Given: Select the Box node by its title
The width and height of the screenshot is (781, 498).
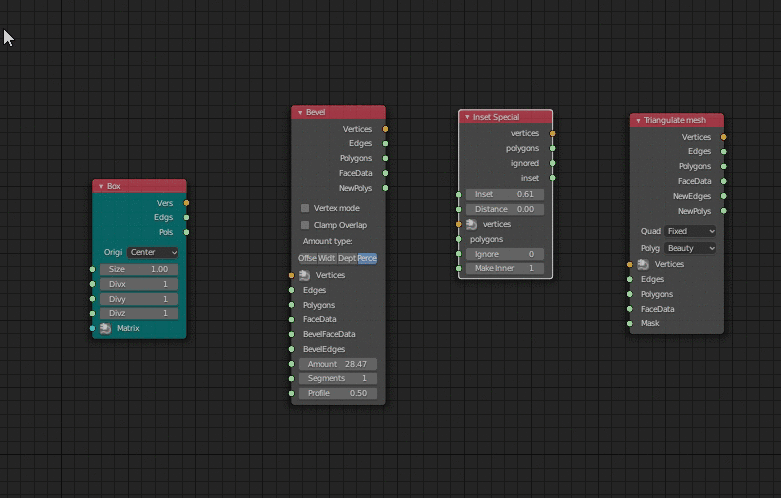Looking at the screenshot, I should point(114,186).
